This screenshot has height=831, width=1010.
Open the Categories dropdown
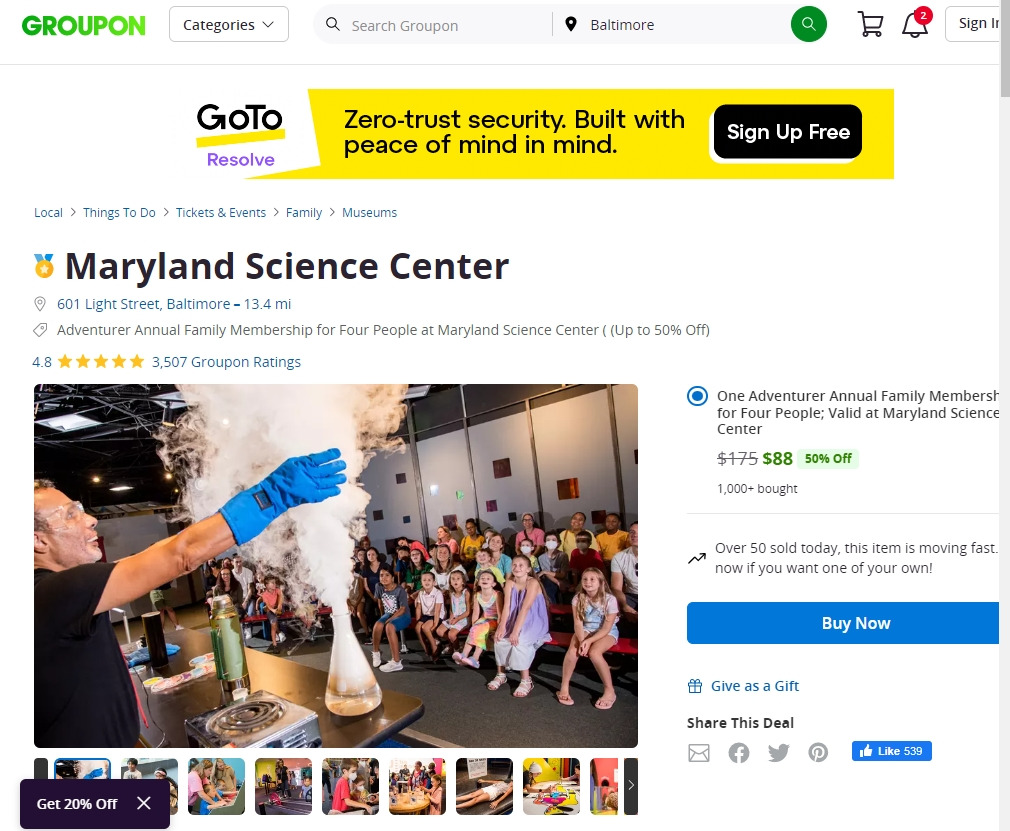(x=229, y=24)
